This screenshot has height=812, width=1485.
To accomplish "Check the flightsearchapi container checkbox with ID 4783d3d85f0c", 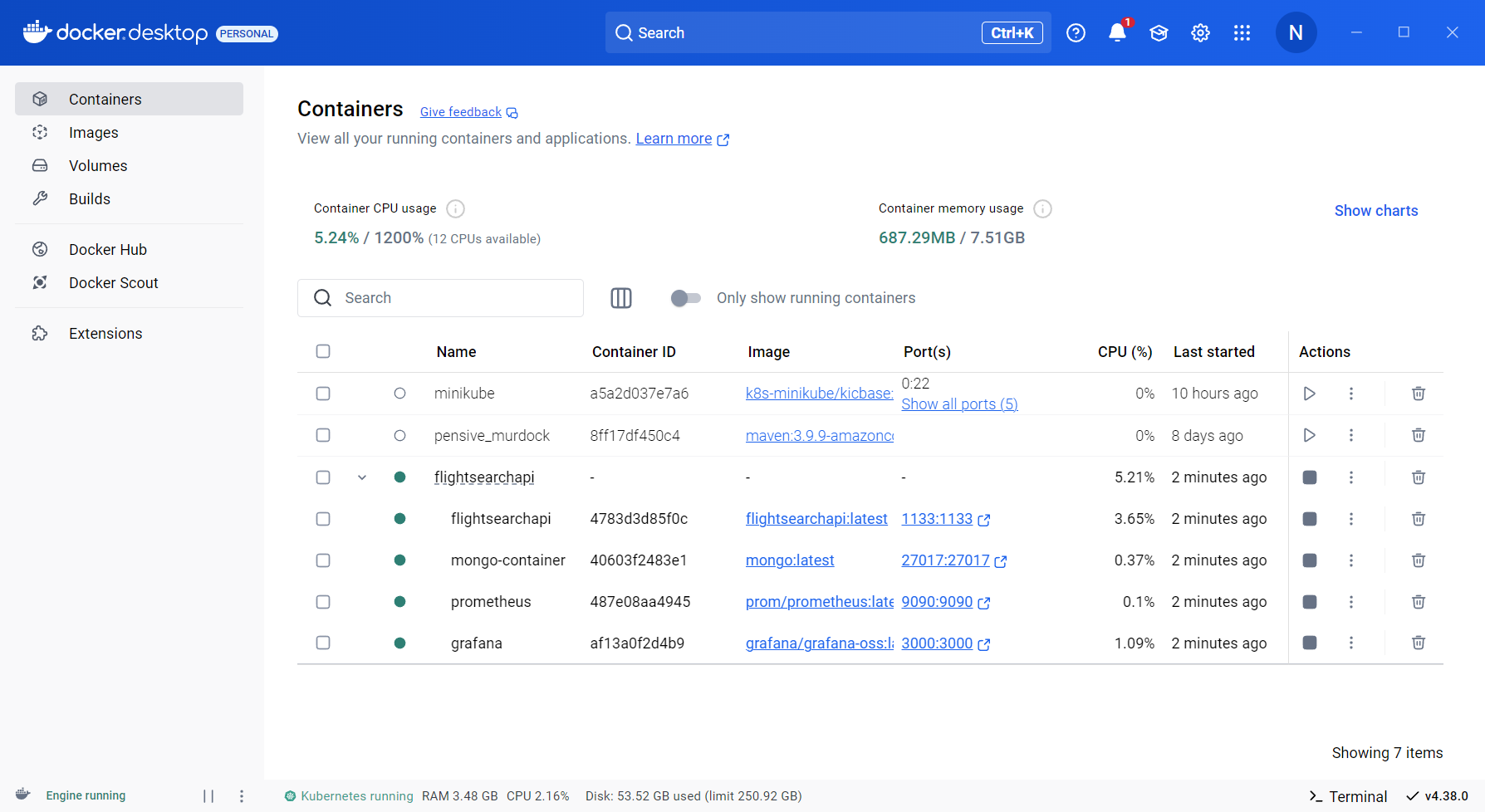I will pyautogui.click(x=323, y=519).
